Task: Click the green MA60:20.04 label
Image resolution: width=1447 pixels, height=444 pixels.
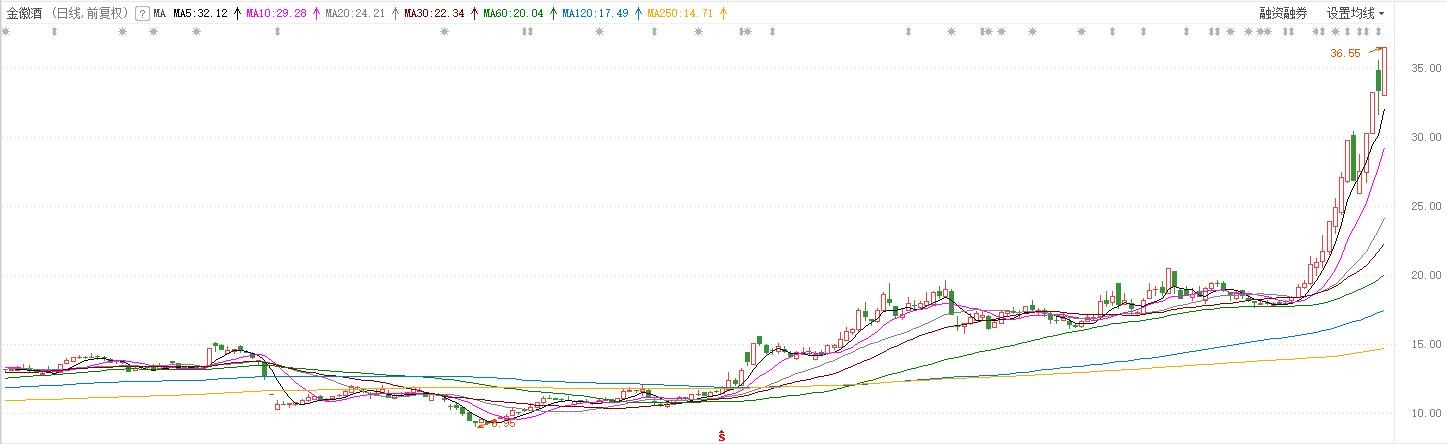Action: click(514, 14)
